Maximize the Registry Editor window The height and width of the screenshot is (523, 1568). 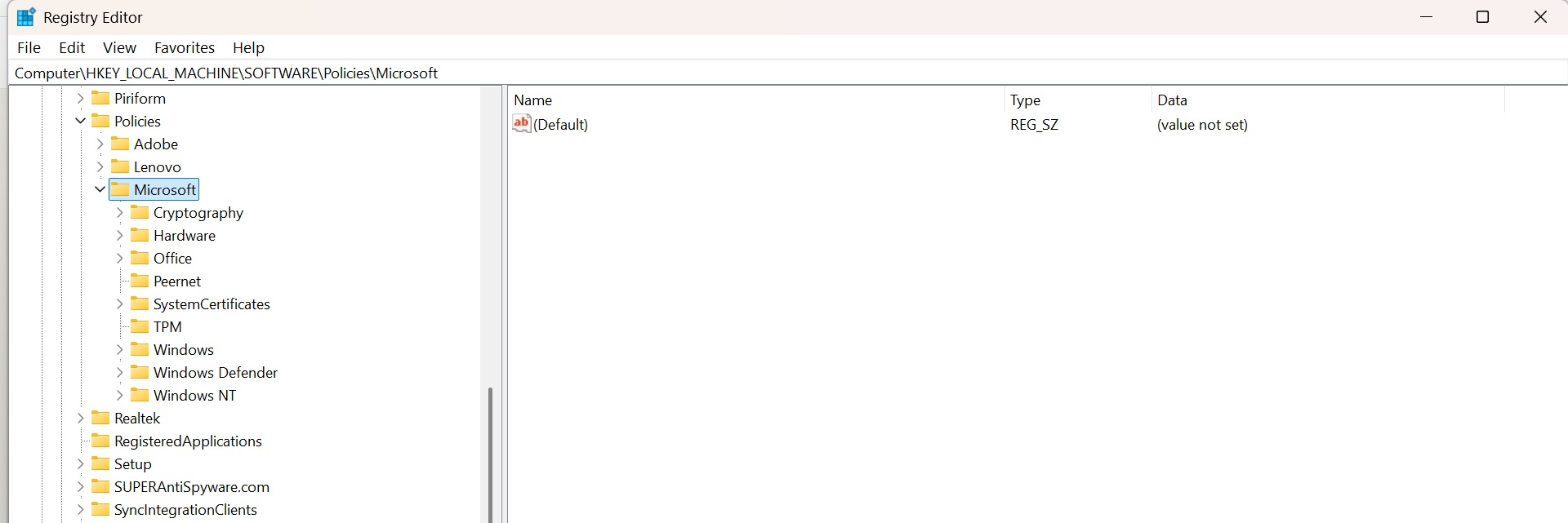coord(1483,17)
